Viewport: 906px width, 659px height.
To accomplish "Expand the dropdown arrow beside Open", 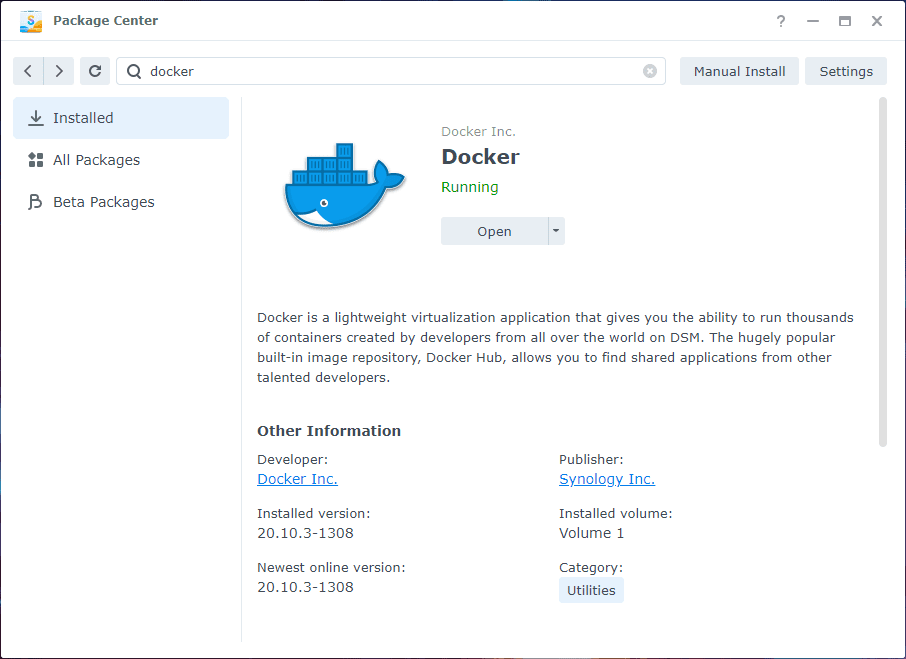I will coord(557,231).
